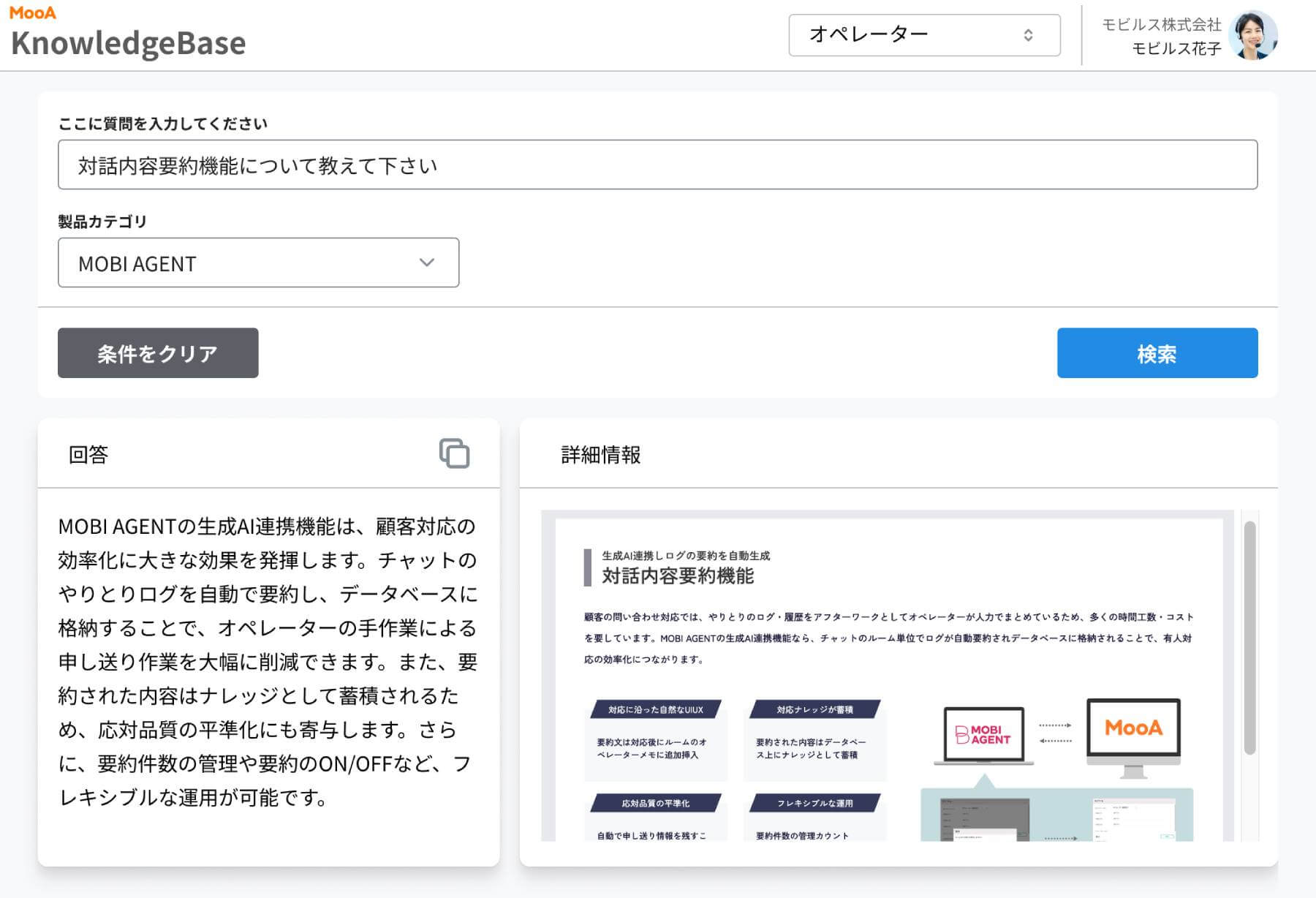
Task: Click the 対話内容要約機能 title in document
Action: (678, 576)
